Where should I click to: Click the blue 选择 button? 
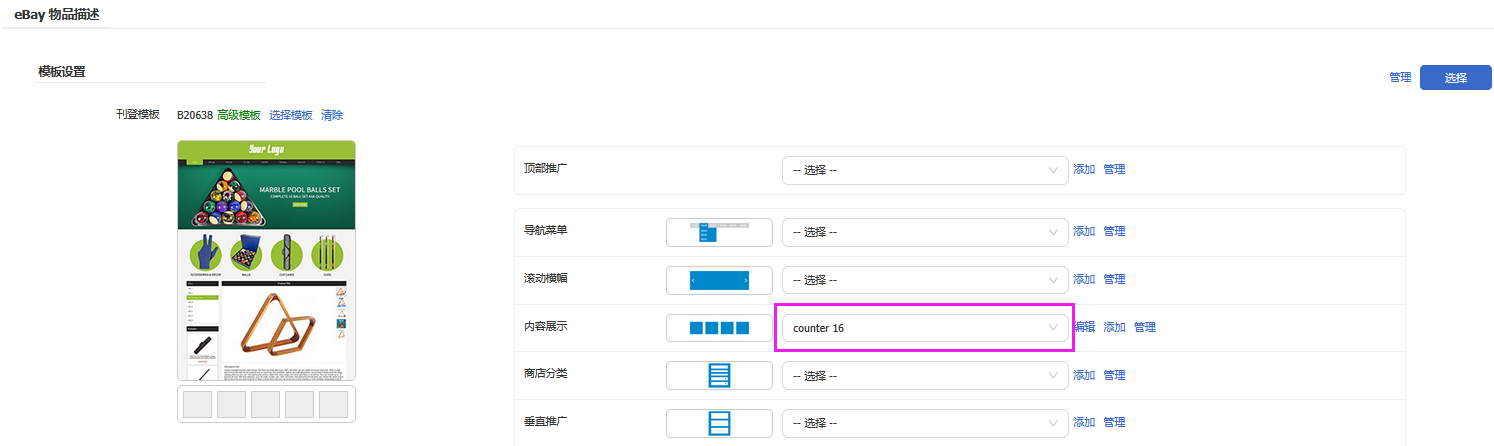(1455, 78)
